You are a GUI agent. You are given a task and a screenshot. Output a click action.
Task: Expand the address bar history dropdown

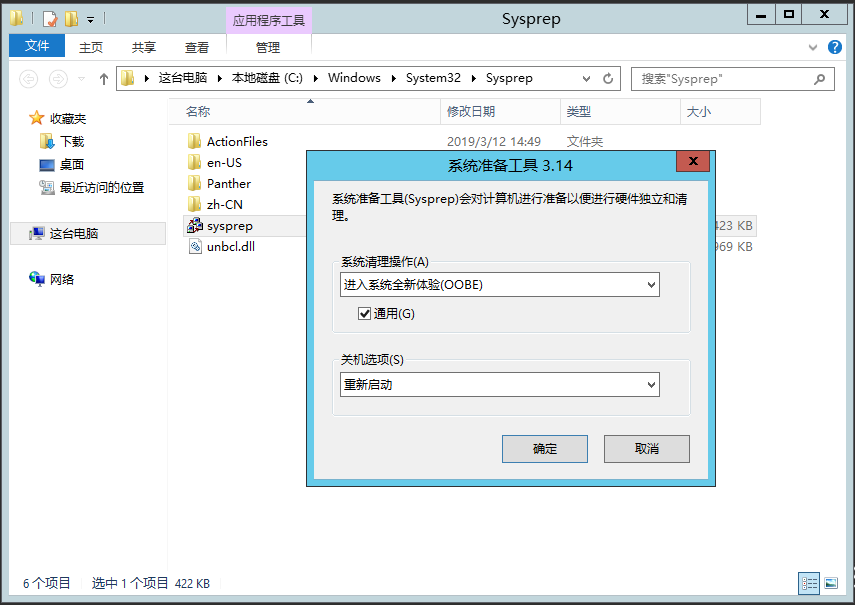586,78
